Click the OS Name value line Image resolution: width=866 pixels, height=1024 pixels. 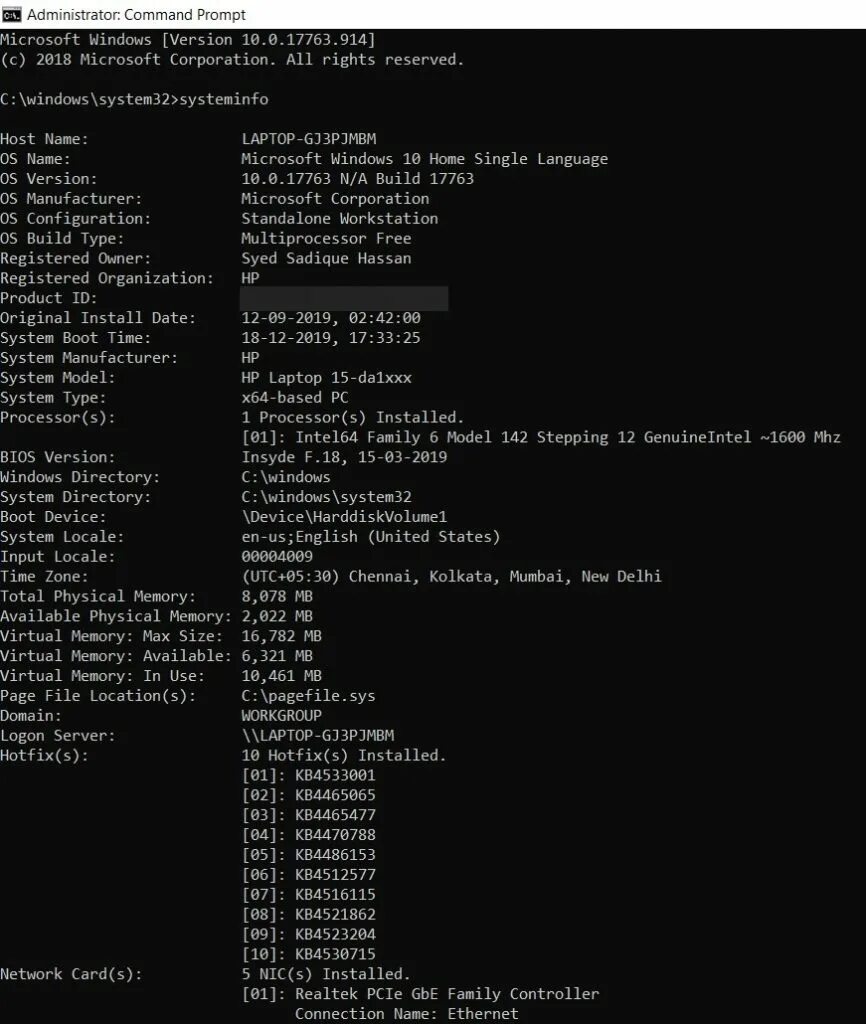point(425,159)
